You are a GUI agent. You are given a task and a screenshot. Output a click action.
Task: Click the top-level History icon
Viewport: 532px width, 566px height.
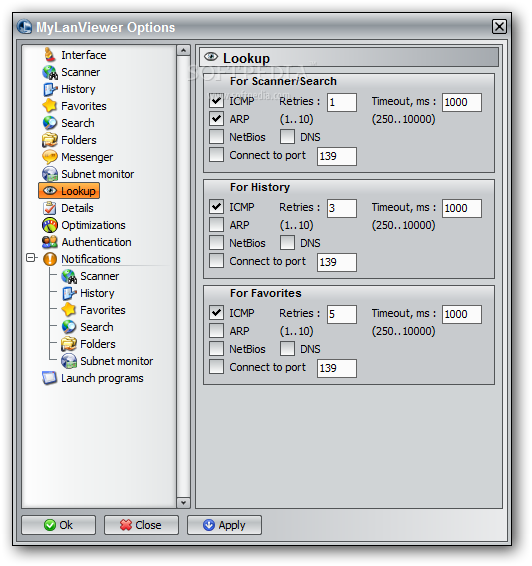click(50, 89)
